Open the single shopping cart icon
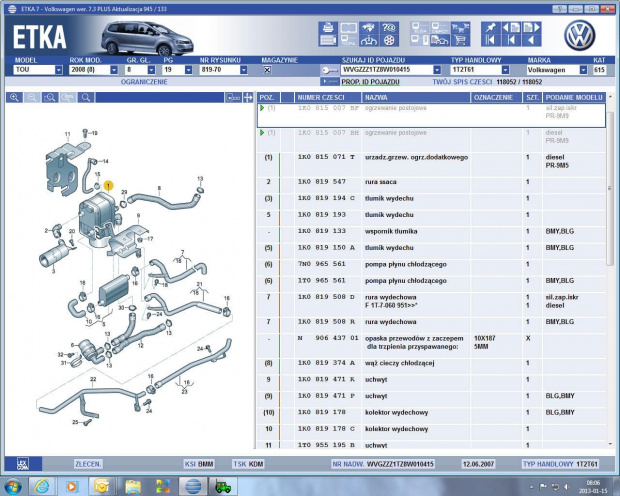 pos(460,40)
